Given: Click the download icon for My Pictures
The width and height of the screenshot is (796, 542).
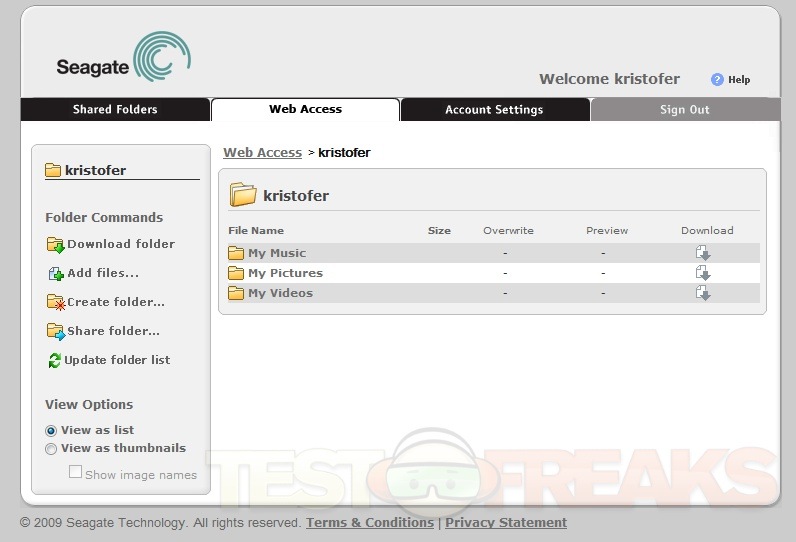Looking at the screenshot, I should (703, 273).
